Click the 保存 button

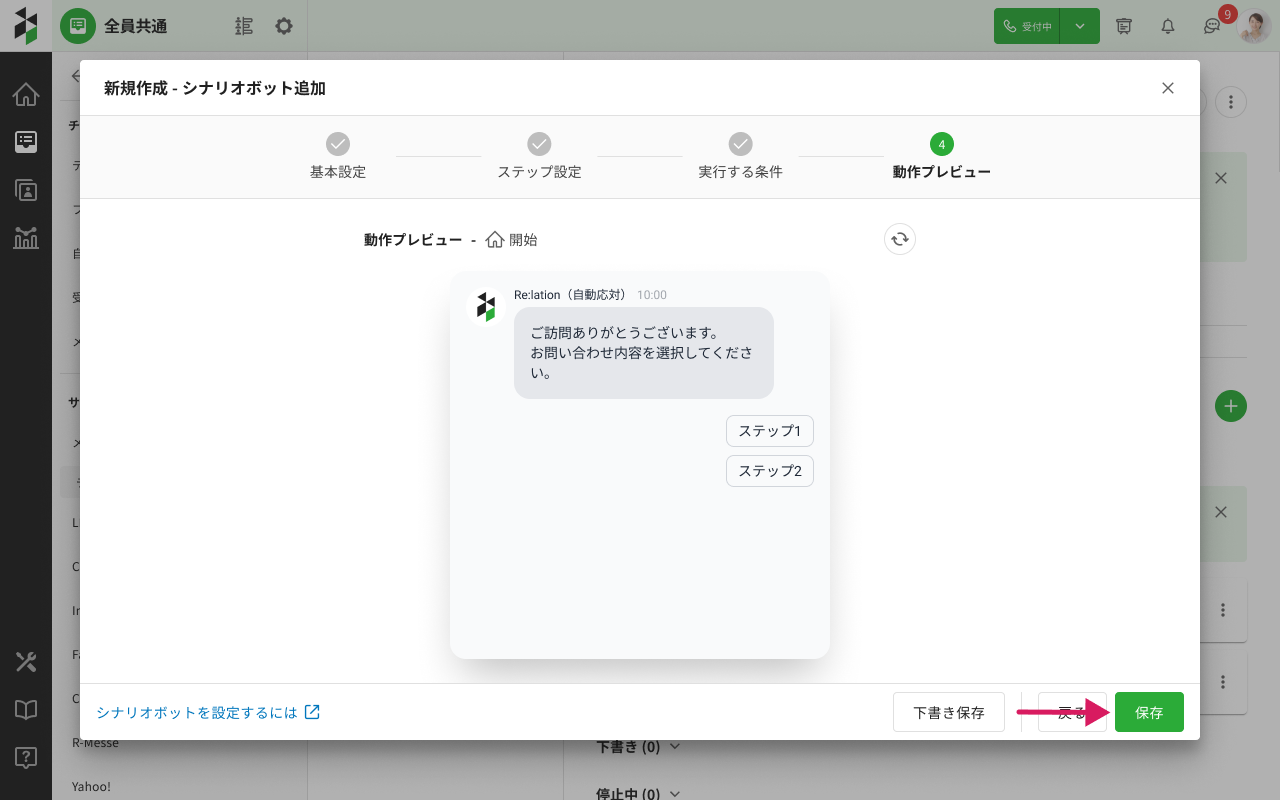click(1149, 712)
